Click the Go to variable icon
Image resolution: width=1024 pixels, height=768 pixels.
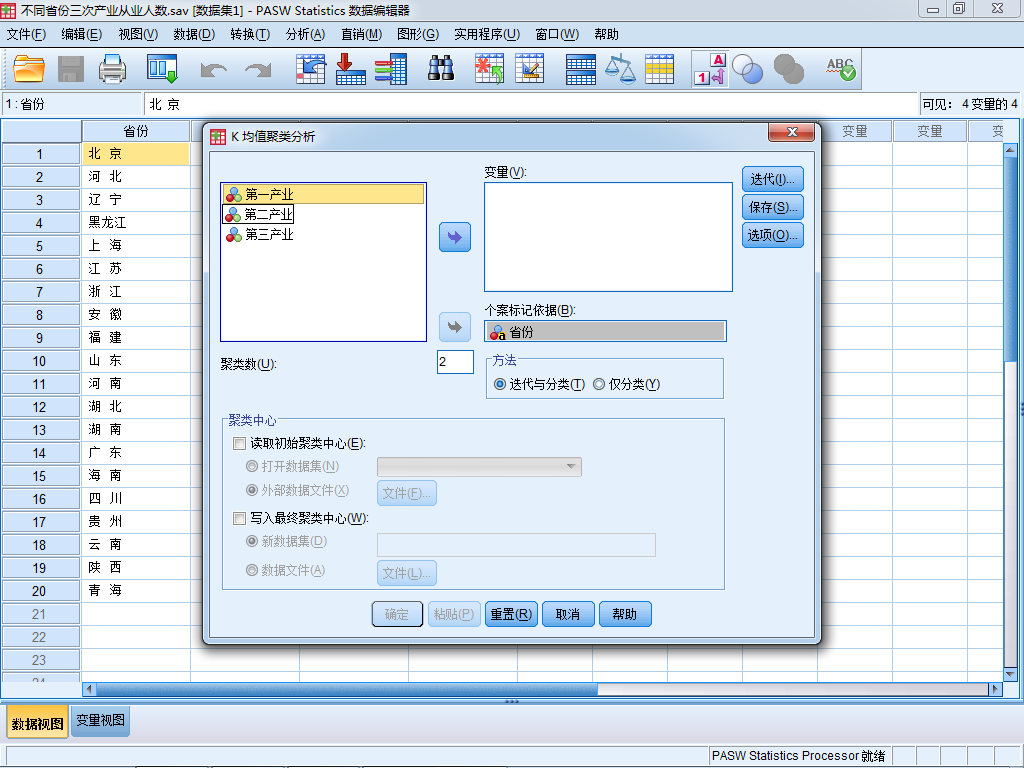(x=350, y=69)
